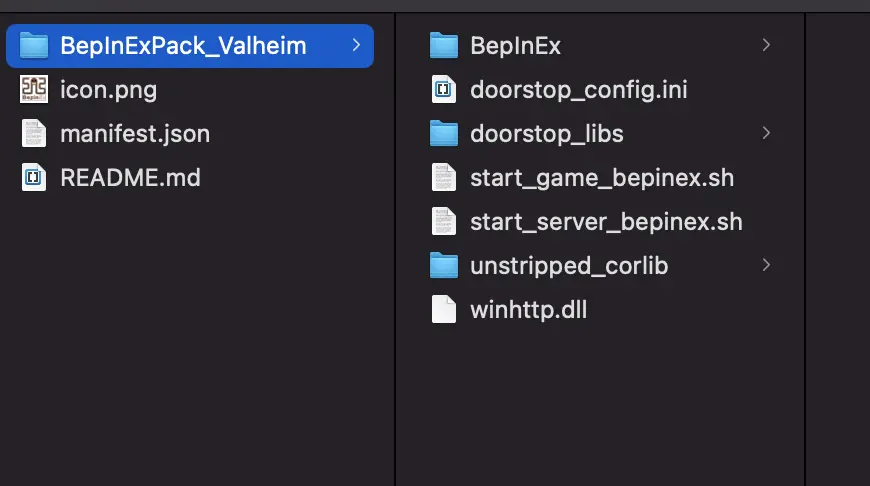Expand the BepInEx folder chevron
870x486 pixels.
(x=766, y=45)
